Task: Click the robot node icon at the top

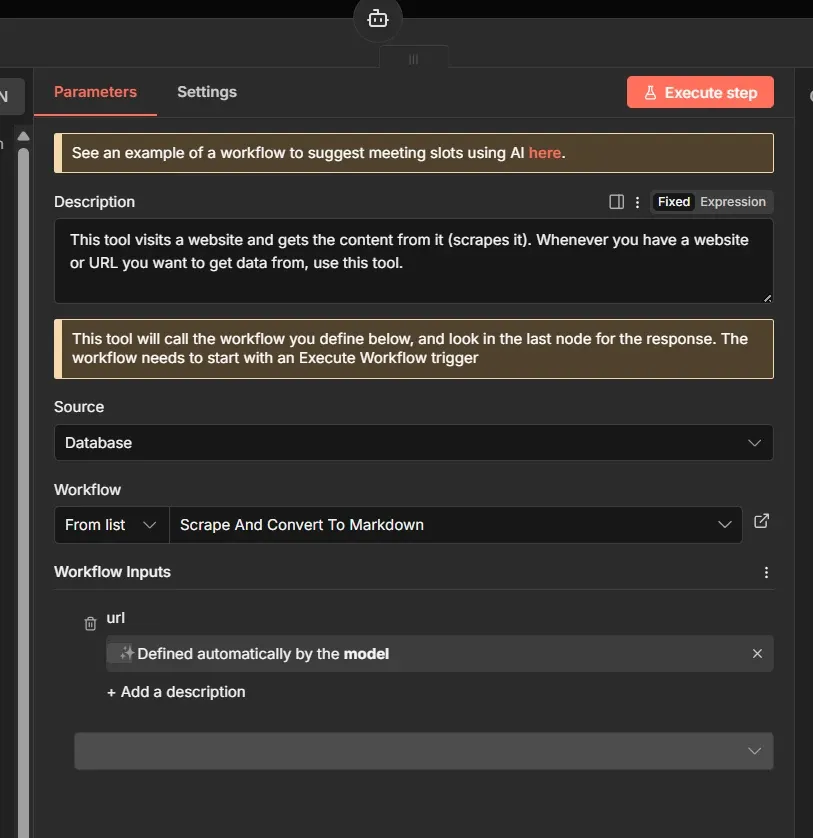Action: click(377, 17)
